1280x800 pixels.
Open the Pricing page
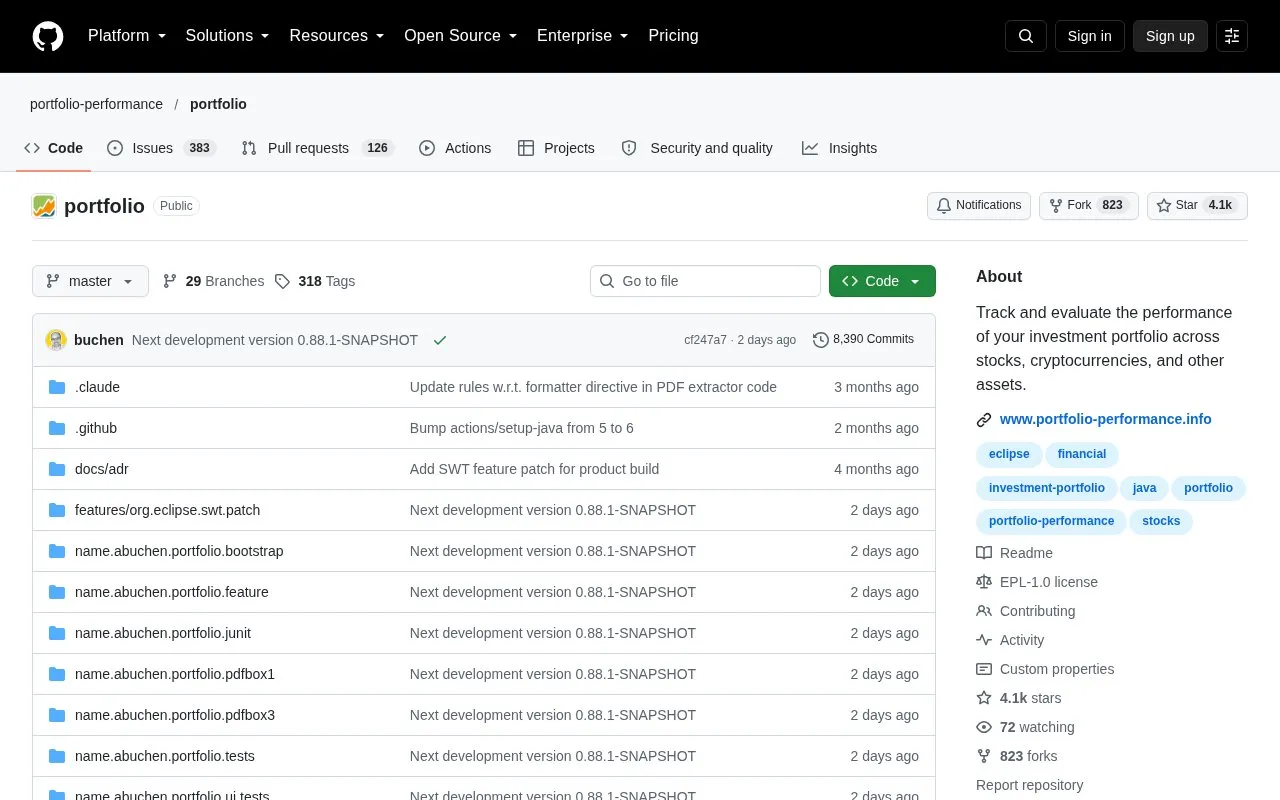point(673,36)
